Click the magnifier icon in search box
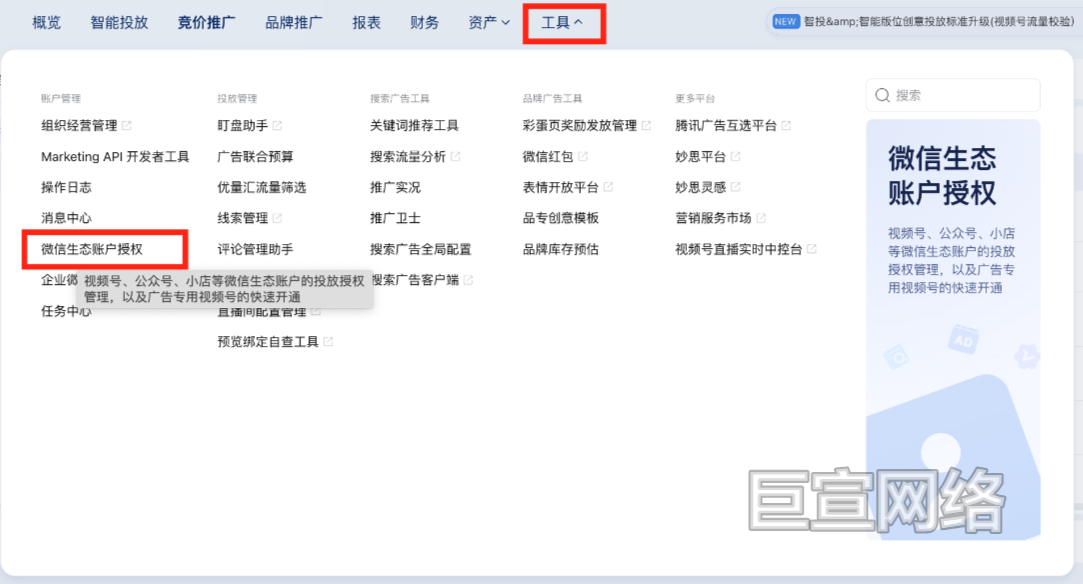The width and height of the screenshot is (1083, 584). [x=882, y=95]
